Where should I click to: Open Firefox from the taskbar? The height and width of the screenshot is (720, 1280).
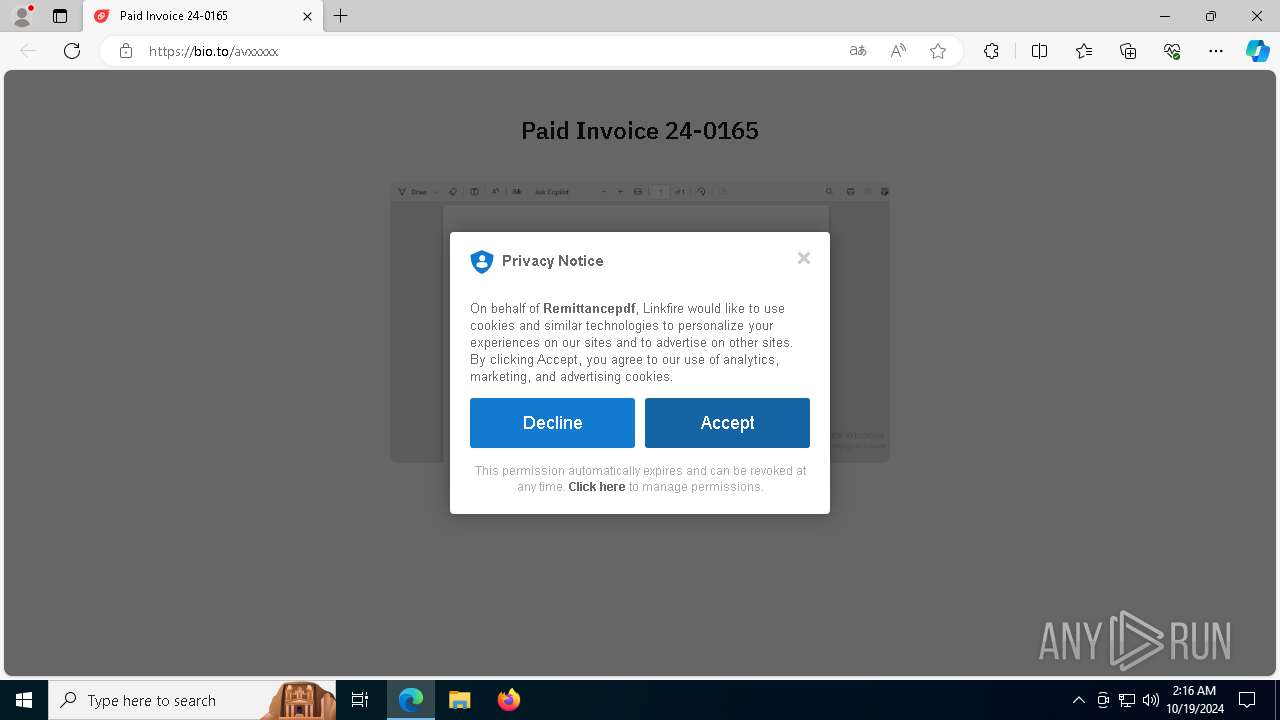(509, 700)
